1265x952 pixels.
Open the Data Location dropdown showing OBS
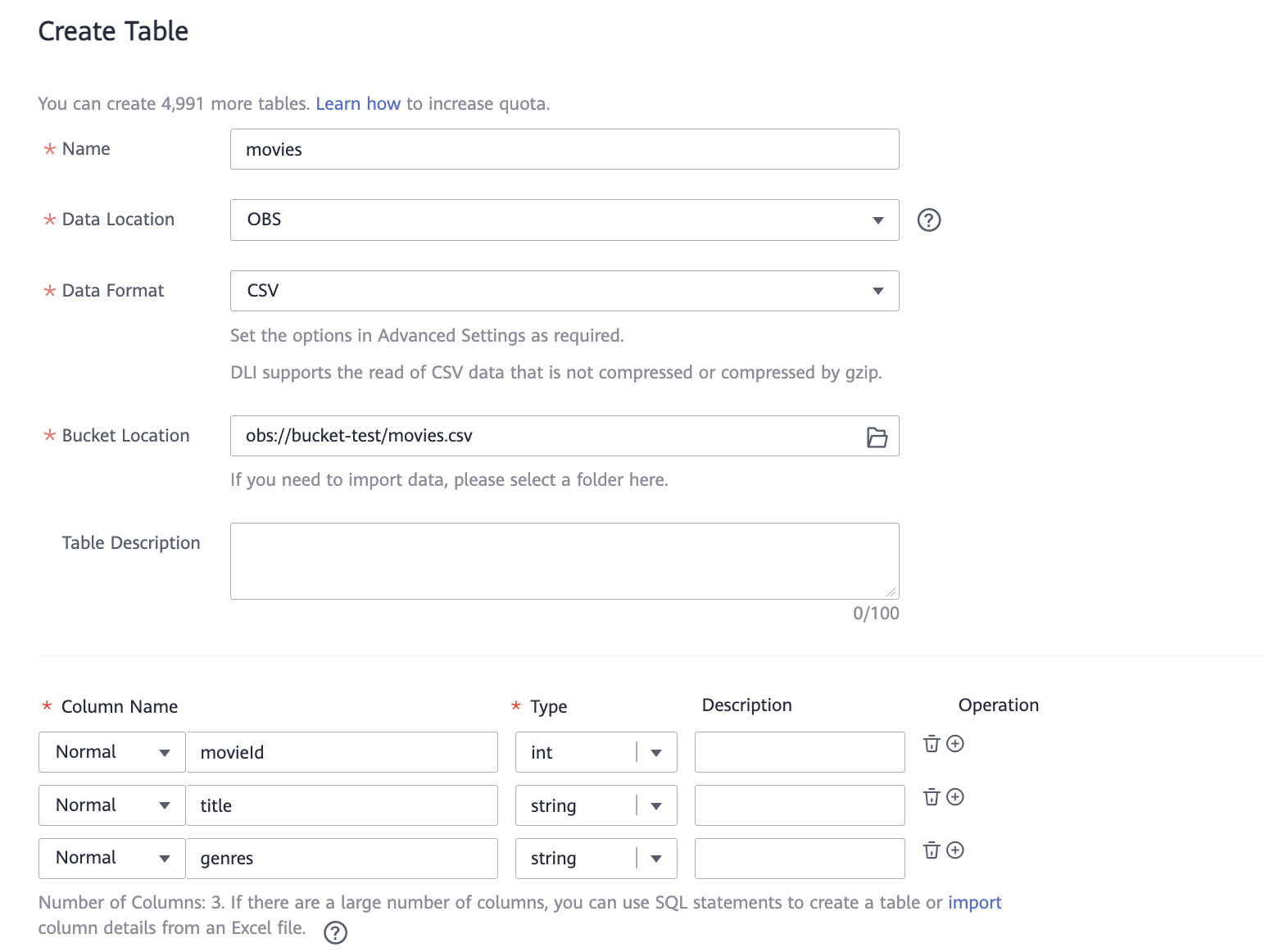[564, 220]
